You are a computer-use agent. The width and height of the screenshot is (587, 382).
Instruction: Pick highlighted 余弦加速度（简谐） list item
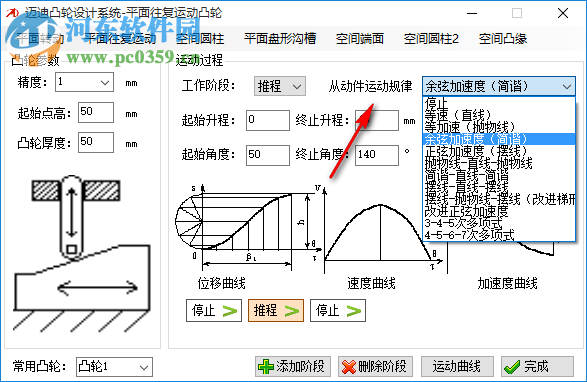click(x=499, y=139)
